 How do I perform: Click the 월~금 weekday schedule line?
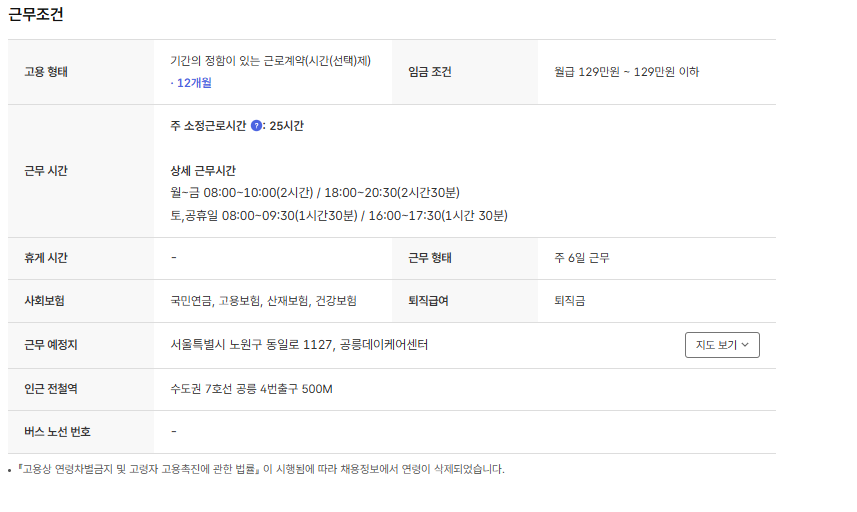(x=315, y=193)
